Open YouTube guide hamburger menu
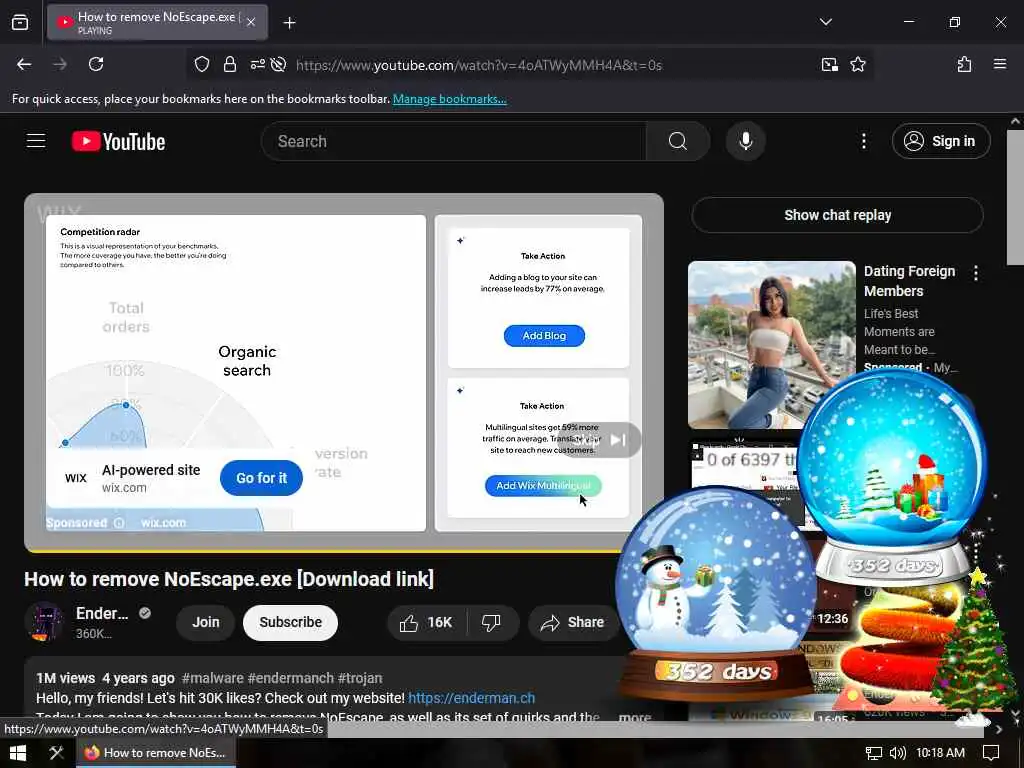 36,141
